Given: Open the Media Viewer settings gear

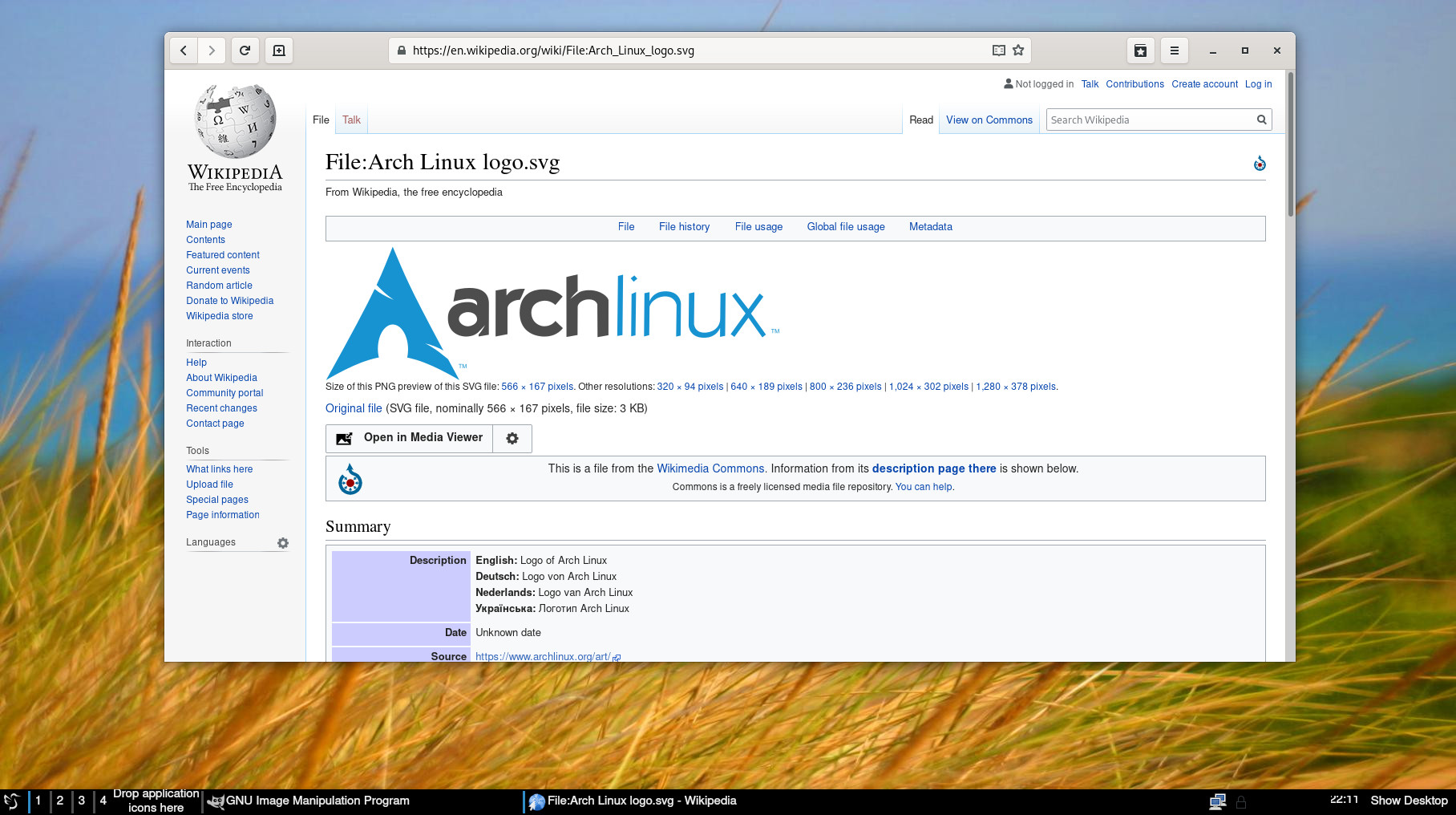Looking at the screenshot, I should coord(512,438).
